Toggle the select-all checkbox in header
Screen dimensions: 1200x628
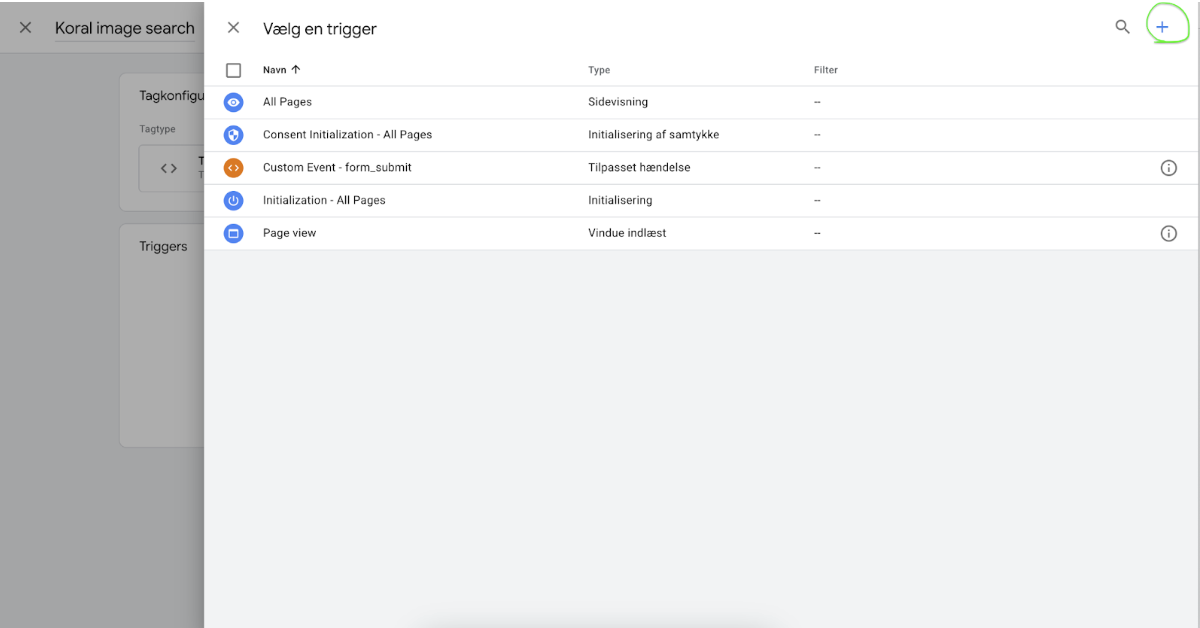pos(233,70)
